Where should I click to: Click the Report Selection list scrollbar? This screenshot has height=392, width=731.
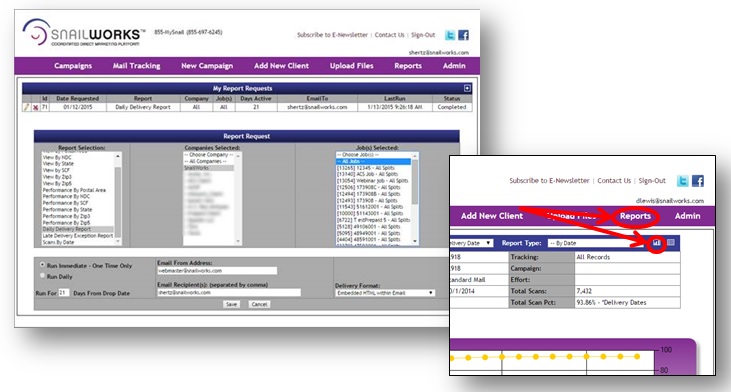click(x=117, y=199)
